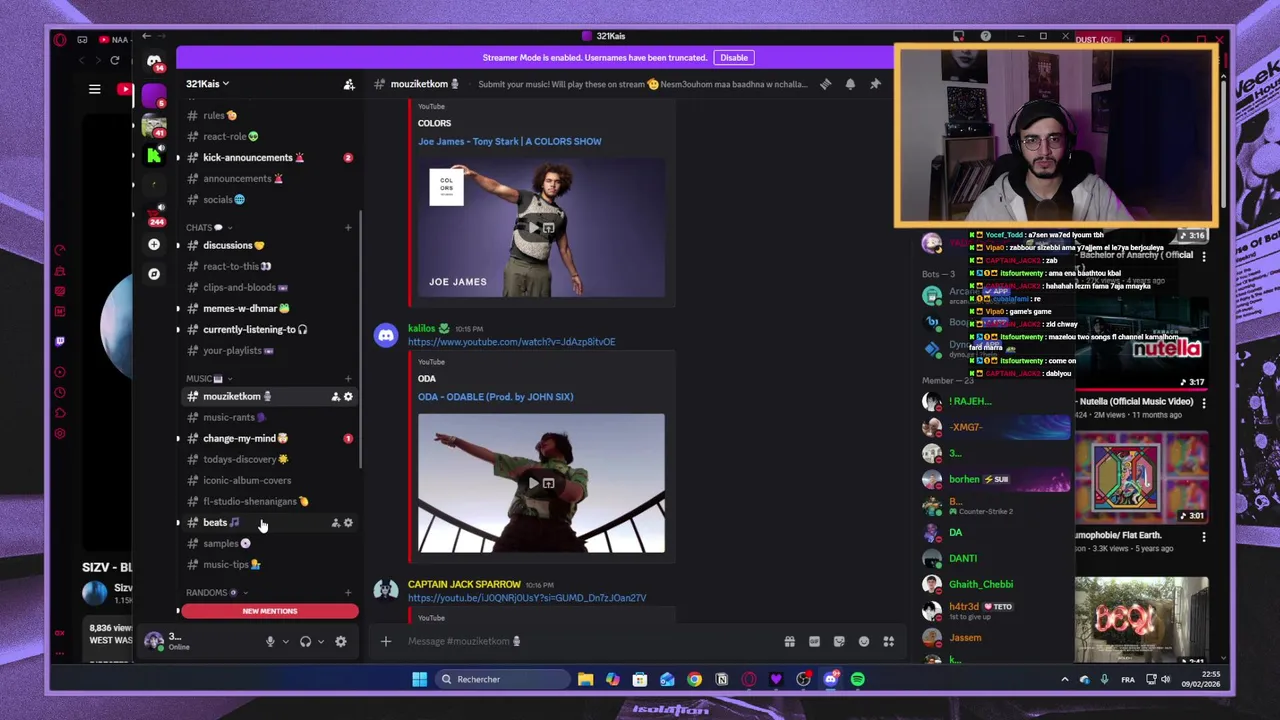Open the iconic-album-covers channel
The width and height of the screenshot is (1280, 720).
tap(268, 480)
